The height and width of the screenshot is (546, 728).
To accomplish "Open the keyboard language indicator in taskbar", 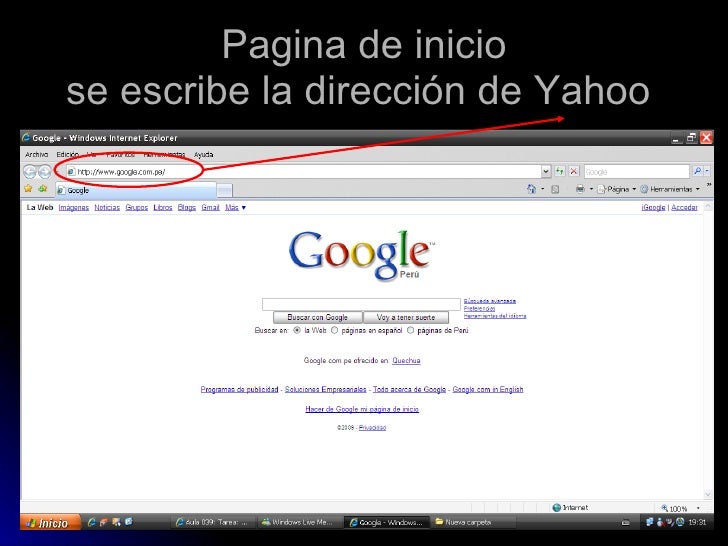I will coord(625,522).
